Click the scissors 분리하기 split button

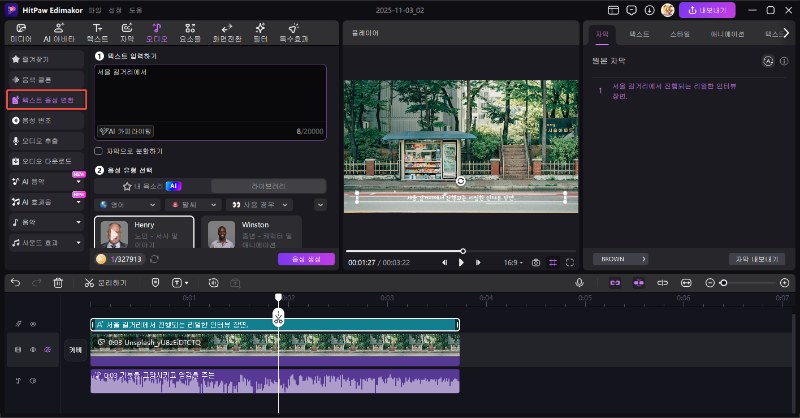pyautogui.click(x=106, y=283)
